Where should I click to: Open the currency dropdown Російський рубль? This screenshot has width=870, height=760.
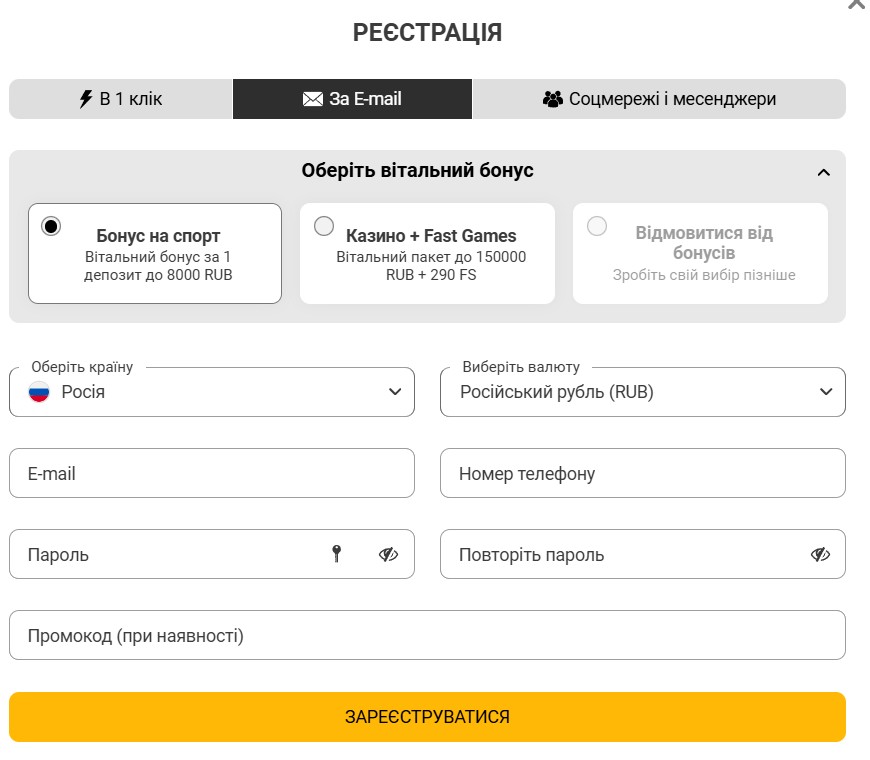642,392
